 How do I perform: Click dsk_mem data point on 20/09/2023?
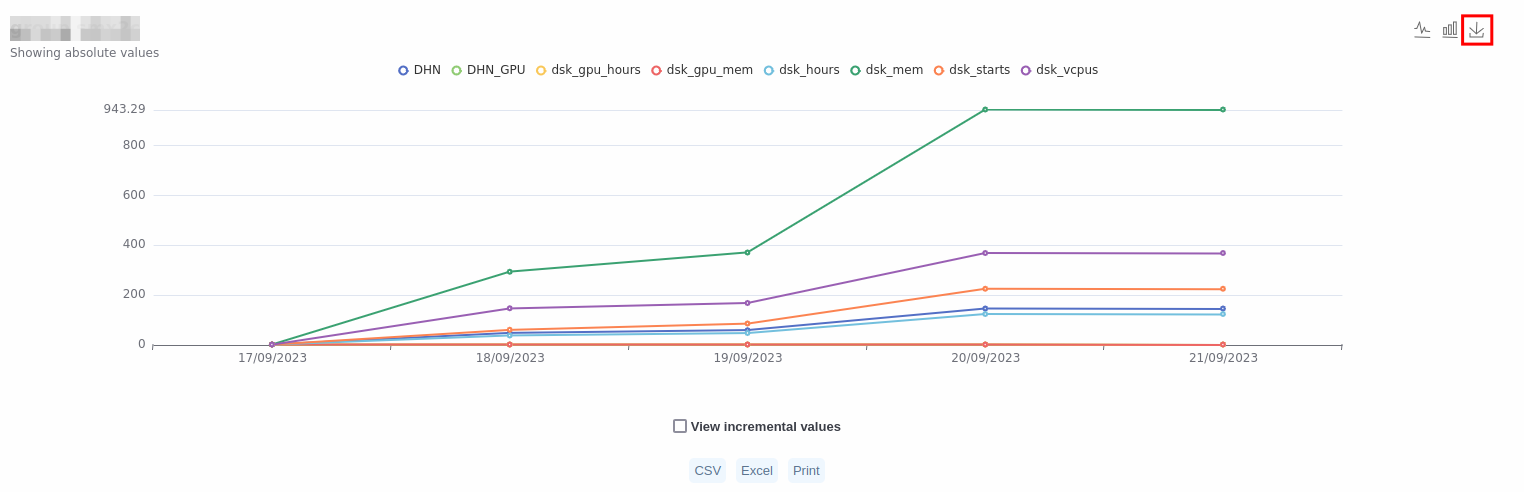click(985, 110)
